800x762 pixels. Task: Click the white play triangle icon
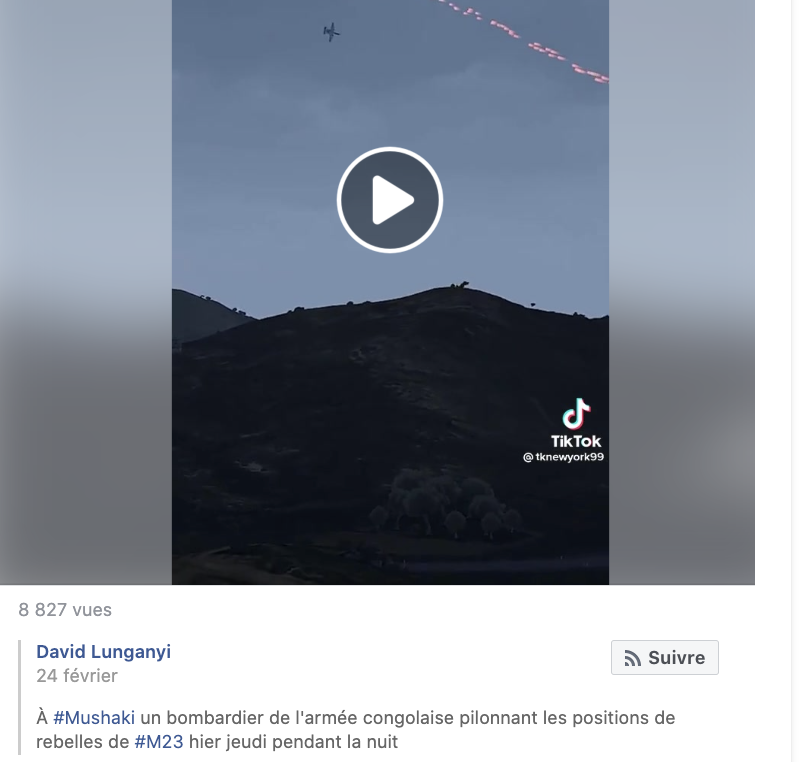392,200
